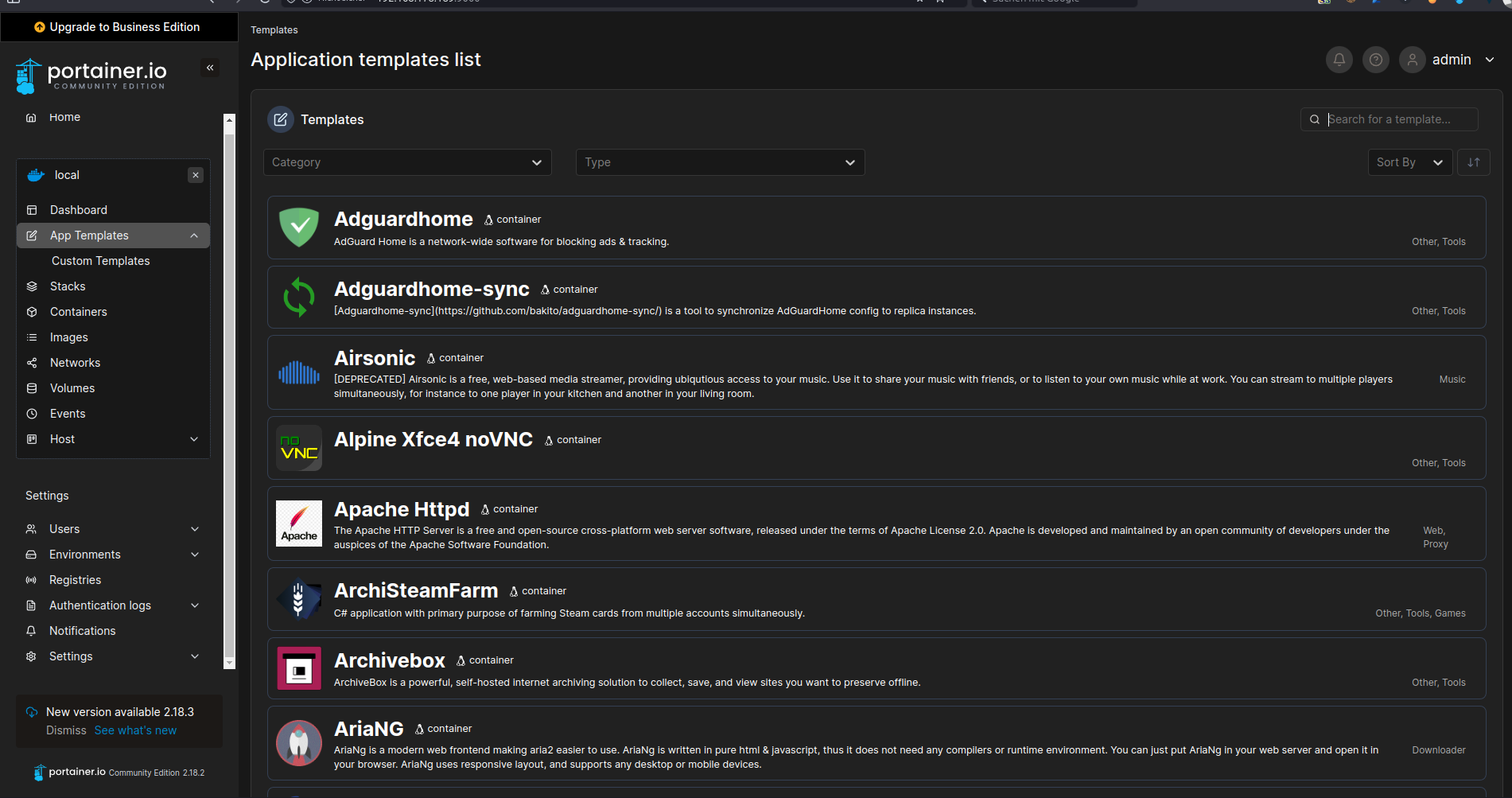Go to Dashboard menu item
The width and height of the screenshot is (1512, 798).
[113, 210]
